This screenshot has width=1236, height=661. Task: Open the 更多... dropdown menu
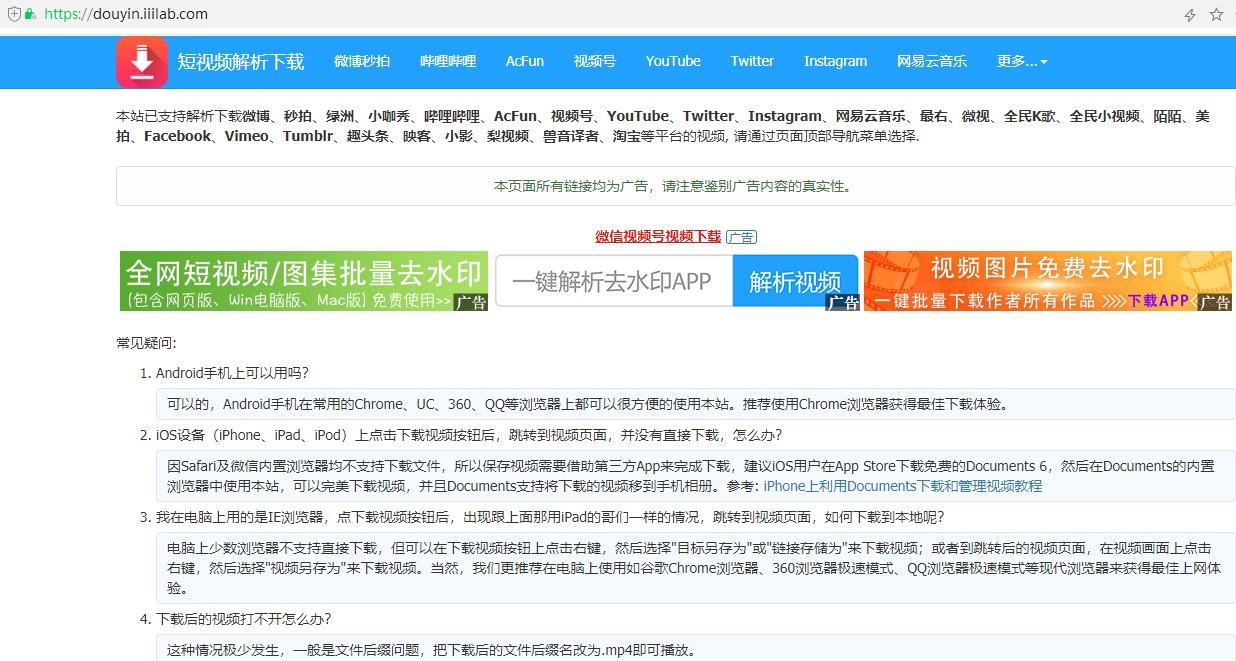click(x=1020, y=61)
